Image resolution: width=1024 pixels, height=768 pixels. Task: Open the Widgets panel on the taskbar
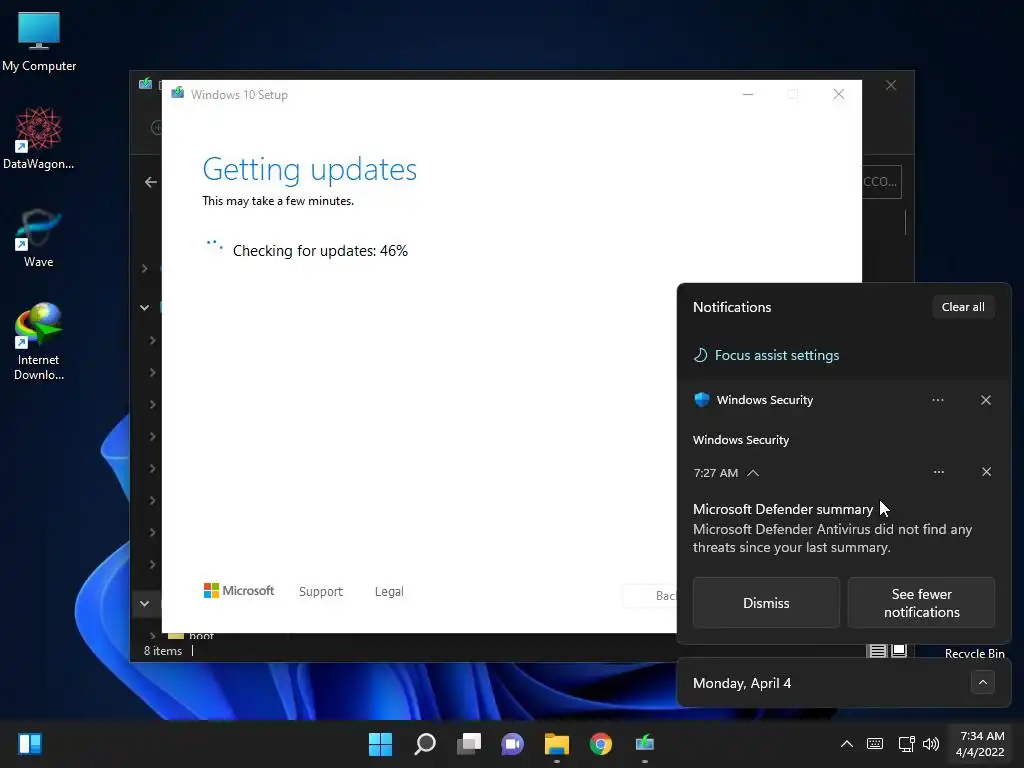pos(30,743)
